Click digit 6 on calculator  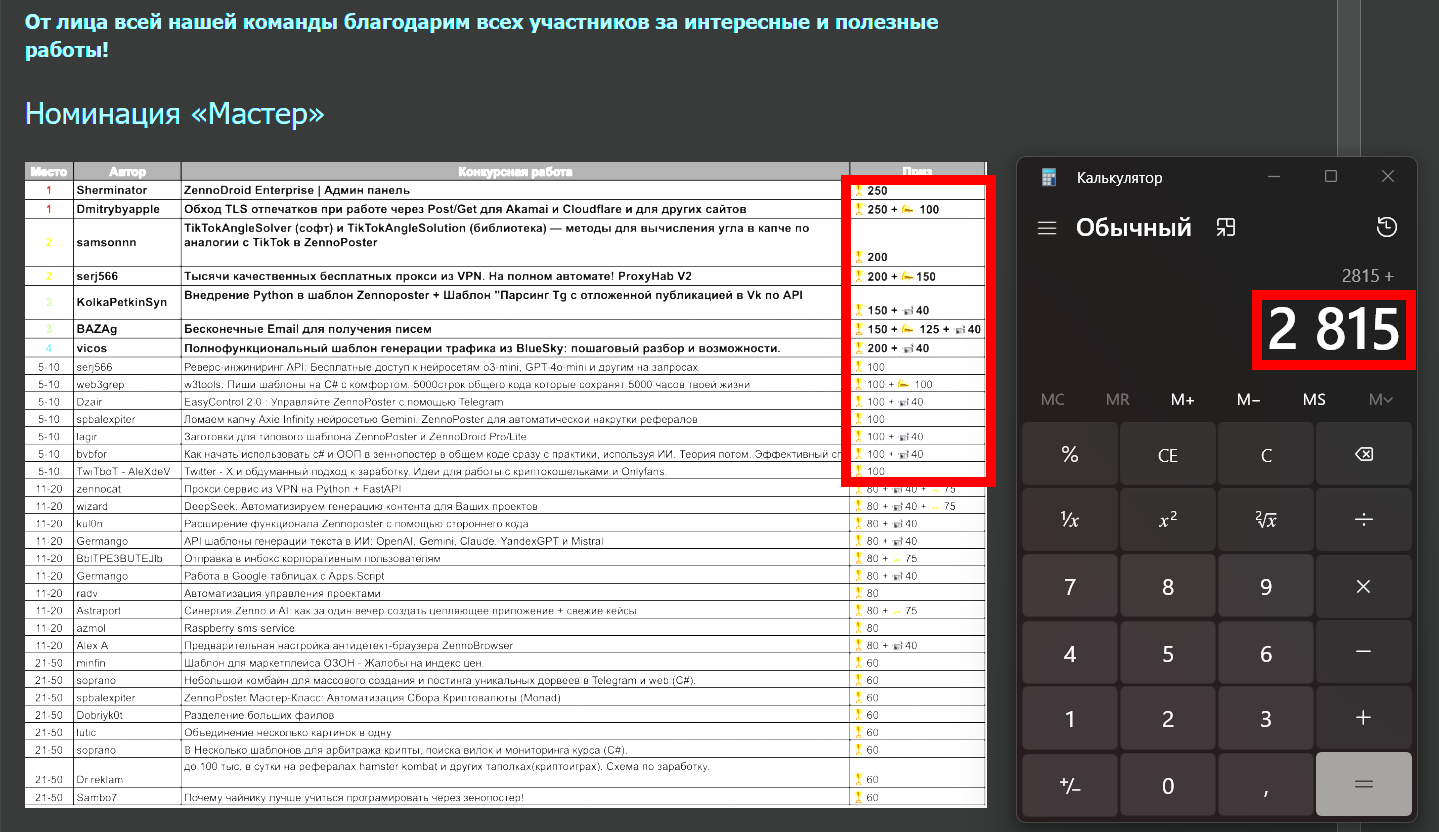[1265, 652]
